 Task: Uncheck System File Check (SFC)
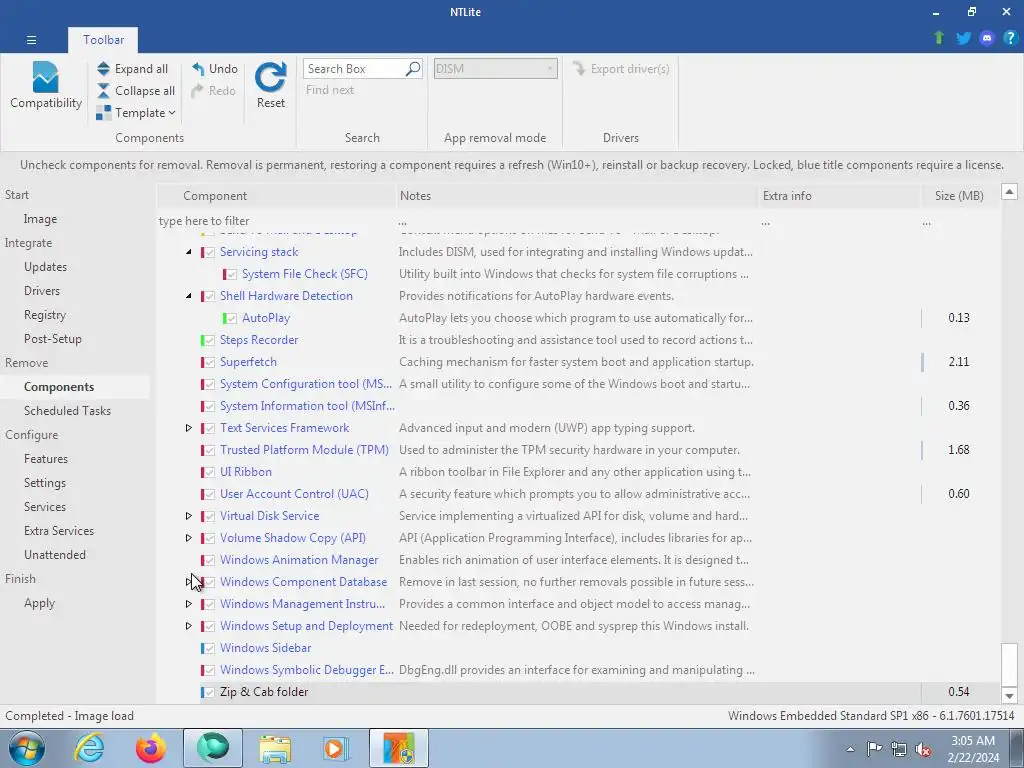click(231, 274)
